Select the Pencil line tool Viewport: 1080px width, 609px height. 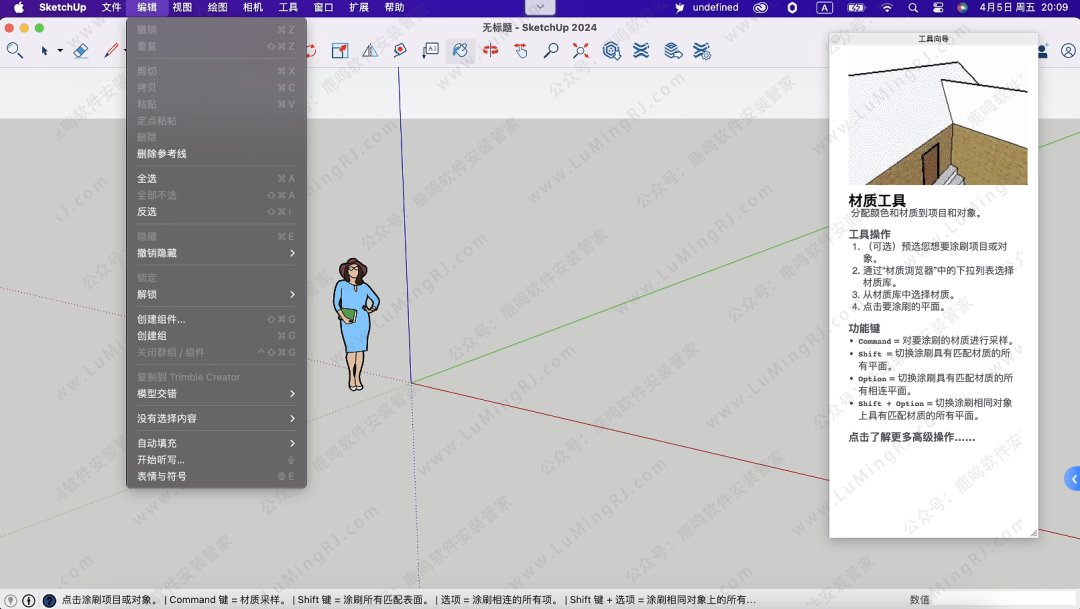(111, 50)
